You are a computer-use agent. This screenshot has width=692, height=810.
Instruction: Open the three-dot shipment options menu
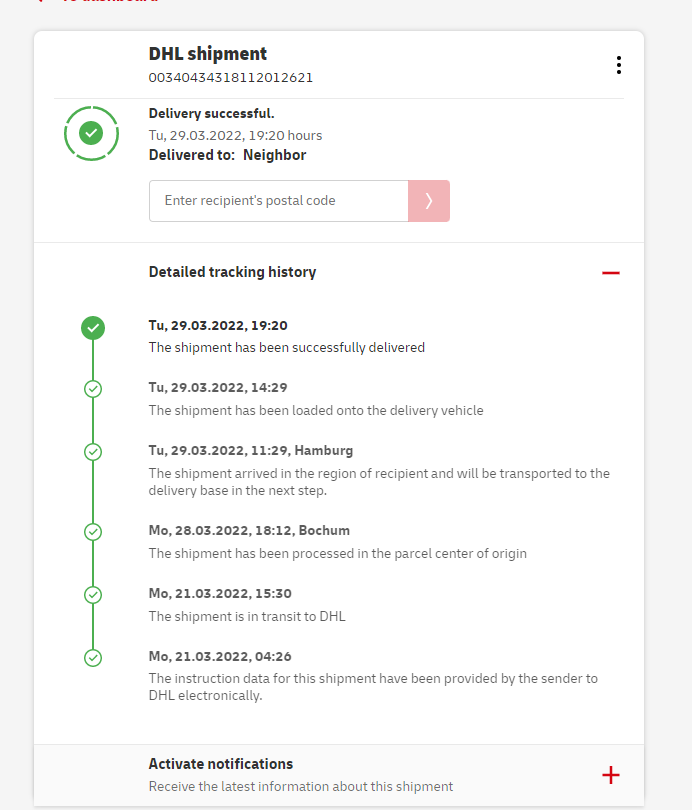click(619, 65)
